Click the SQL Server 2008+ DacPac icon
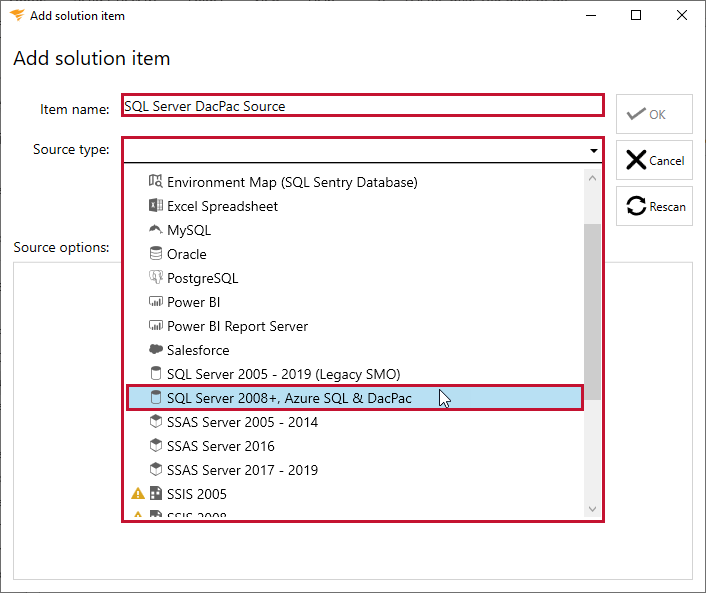Screen dimensions: 706x593 pyautogui.click(x=156, y=397)
